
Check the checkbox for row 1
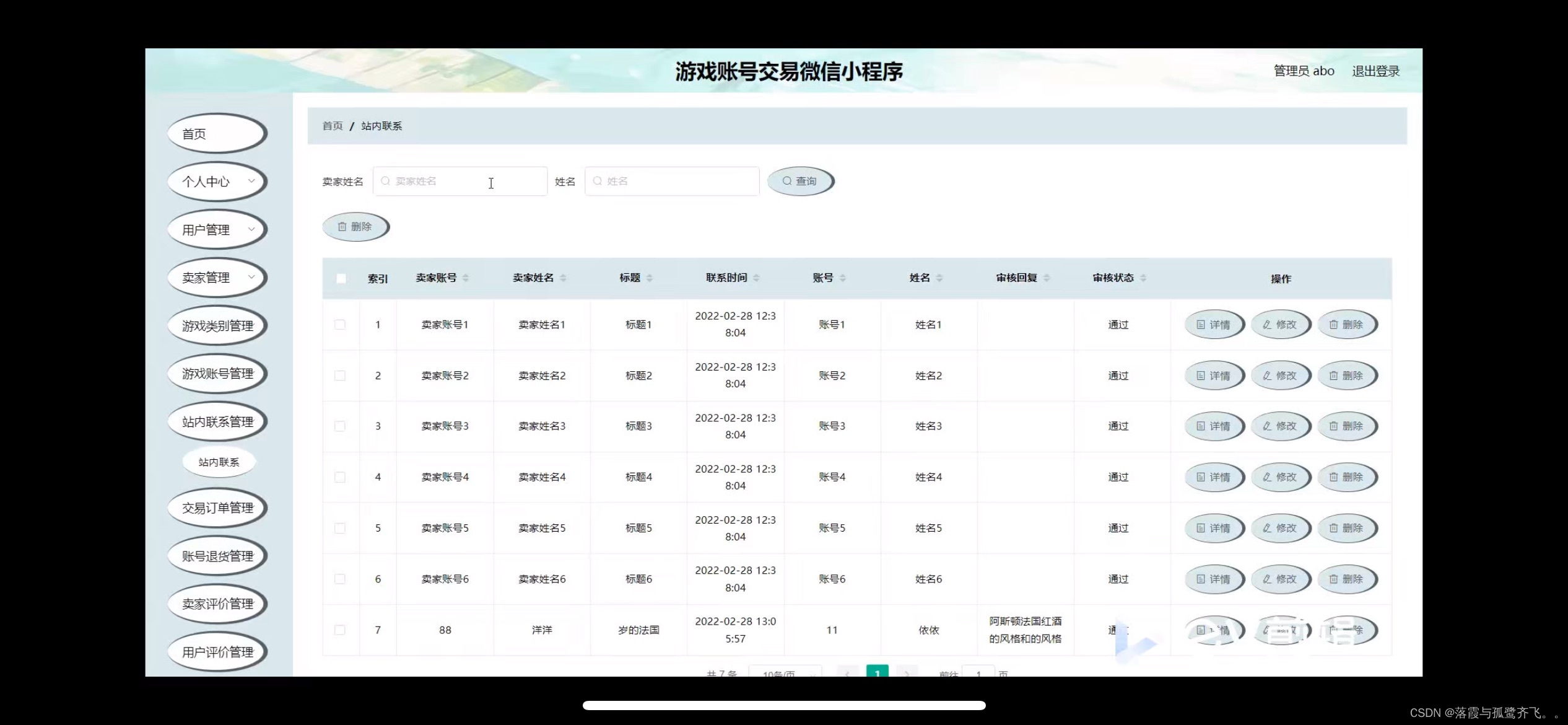tap(340, 325)
